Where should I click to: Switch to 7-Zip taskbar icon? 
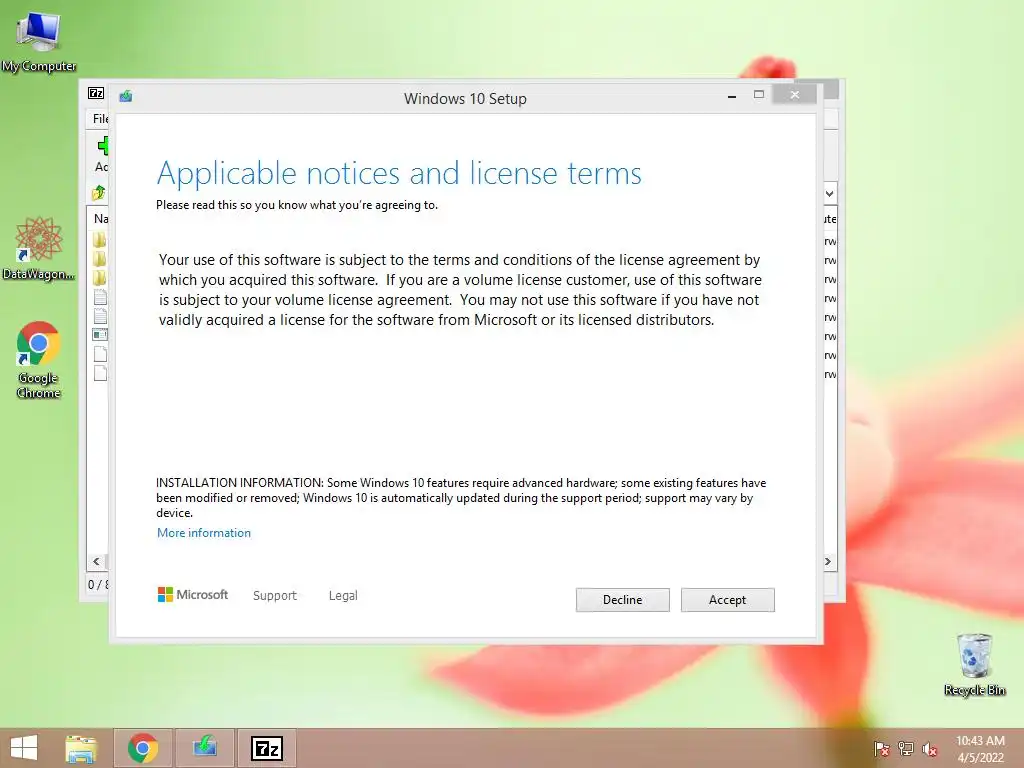tap(266, 748)
